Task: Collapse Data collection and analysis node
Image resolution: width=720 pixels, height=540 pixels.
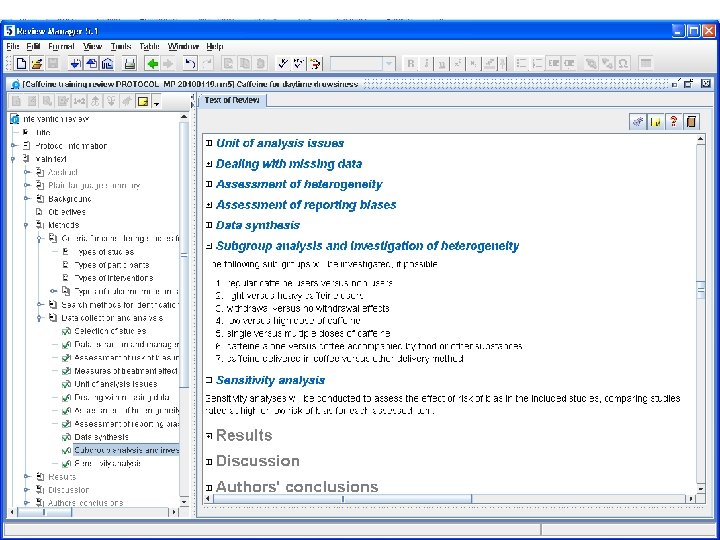Action: point(40,318)
